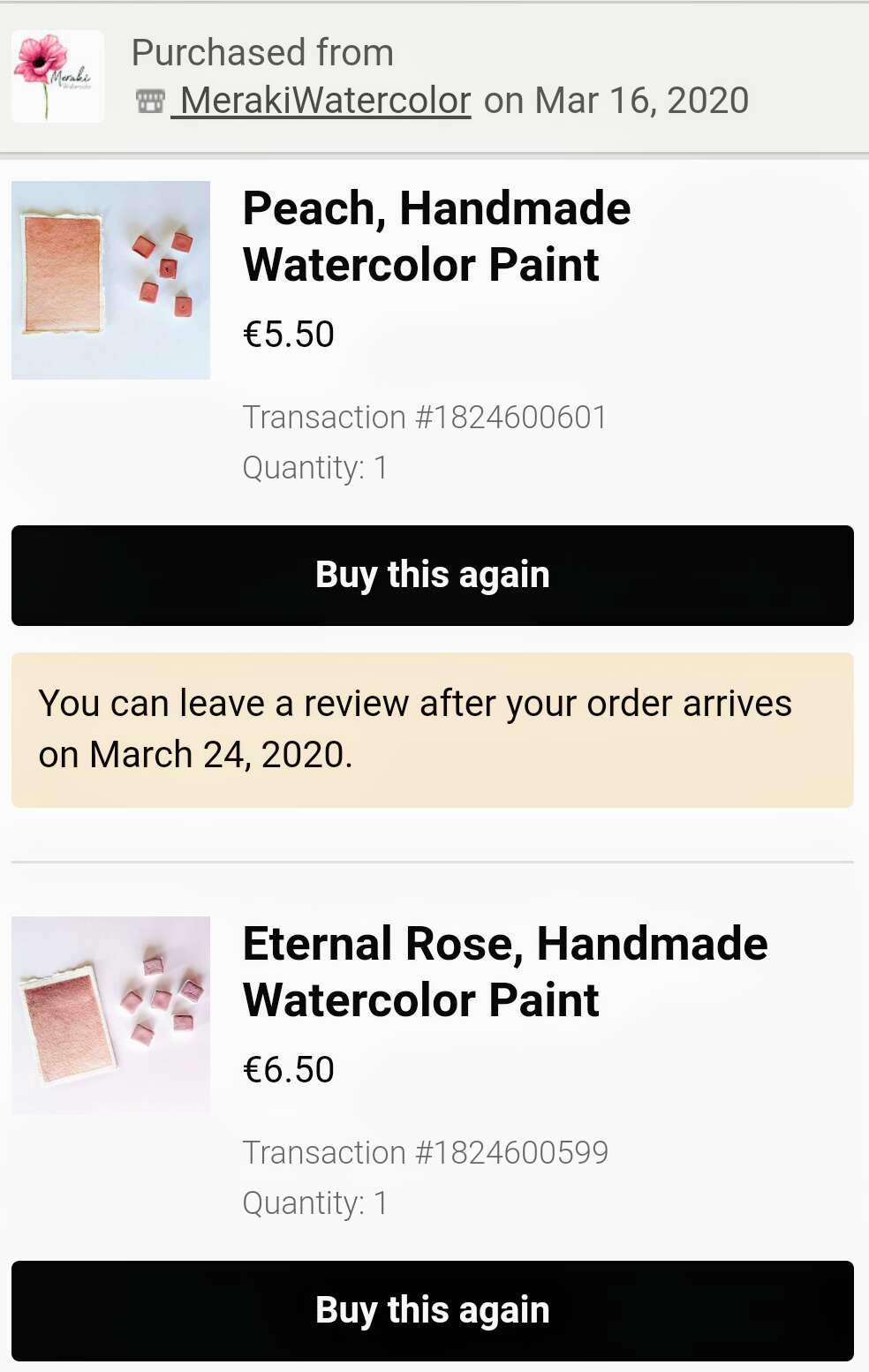
Task: Click the leave a review notice banner
Action: (433, 730)
